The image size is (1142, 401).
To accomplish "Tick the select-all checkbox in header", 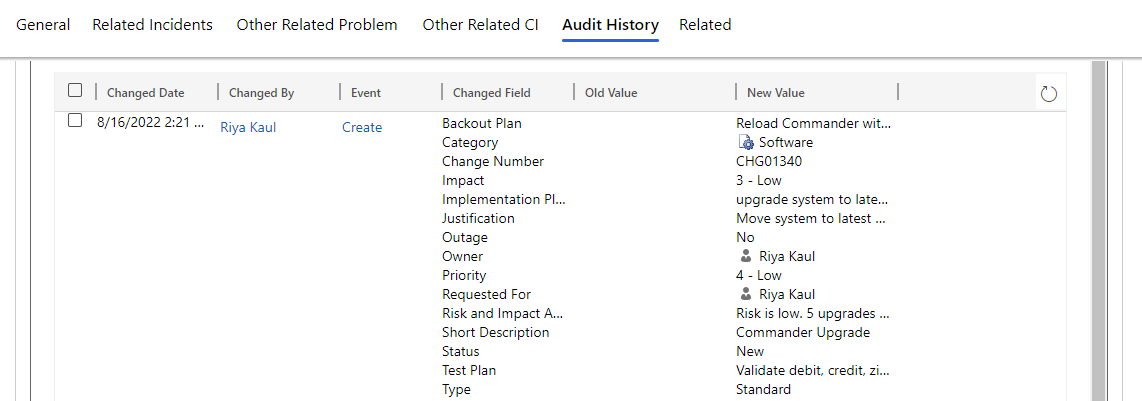I will coord(75,90).
